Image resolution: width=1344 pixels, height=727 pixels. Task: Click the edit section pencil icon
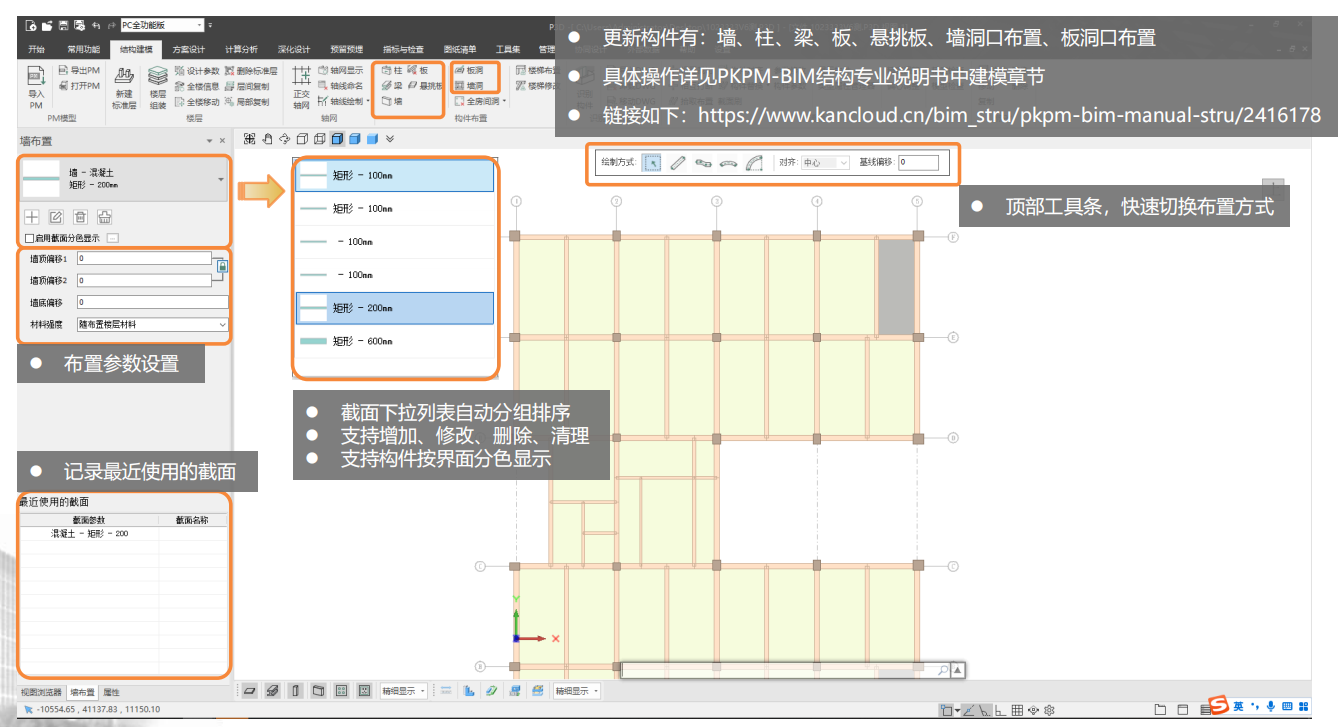[56, 216]
